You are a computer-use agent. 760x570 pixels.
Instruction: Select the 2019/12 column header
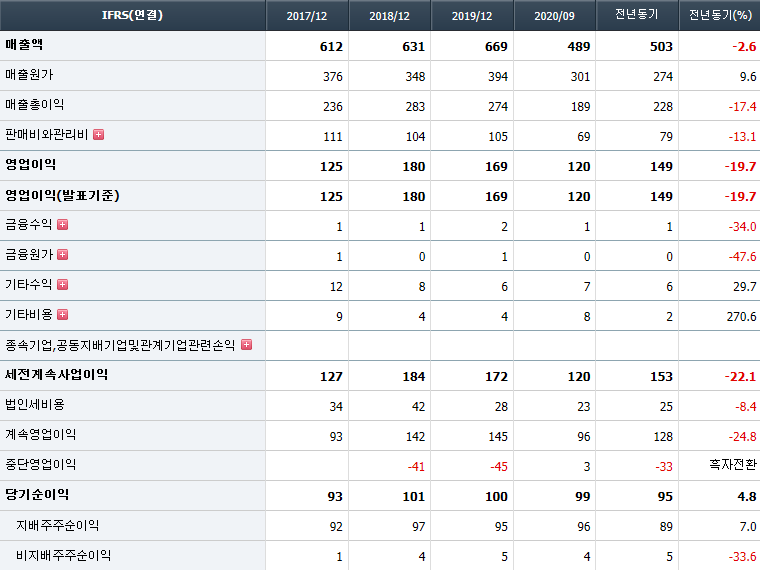472,16
